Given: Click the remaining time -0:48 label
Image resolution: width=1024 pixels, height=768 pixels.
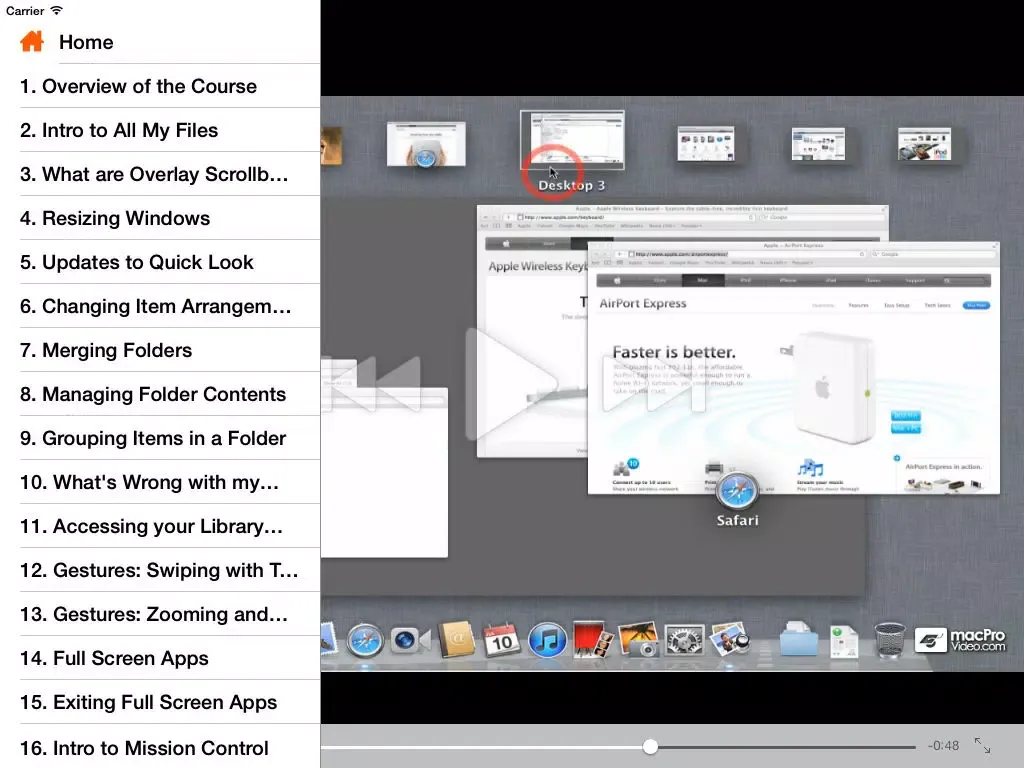Looking at the screenshot, I should (x=943, y=746).
